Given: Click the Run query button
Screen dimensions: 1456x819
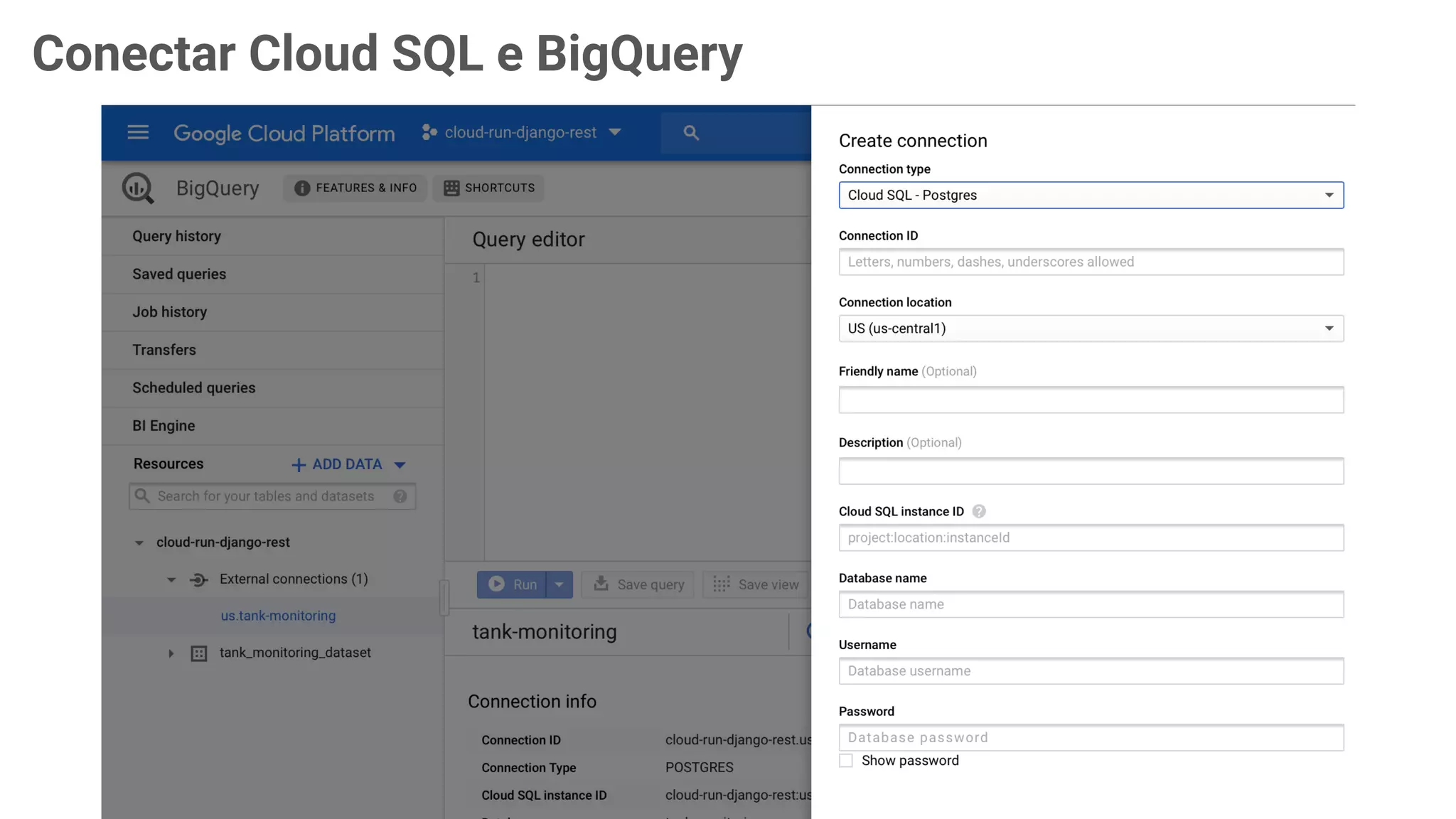Looking at the screenshot, I should click(511, 584).
